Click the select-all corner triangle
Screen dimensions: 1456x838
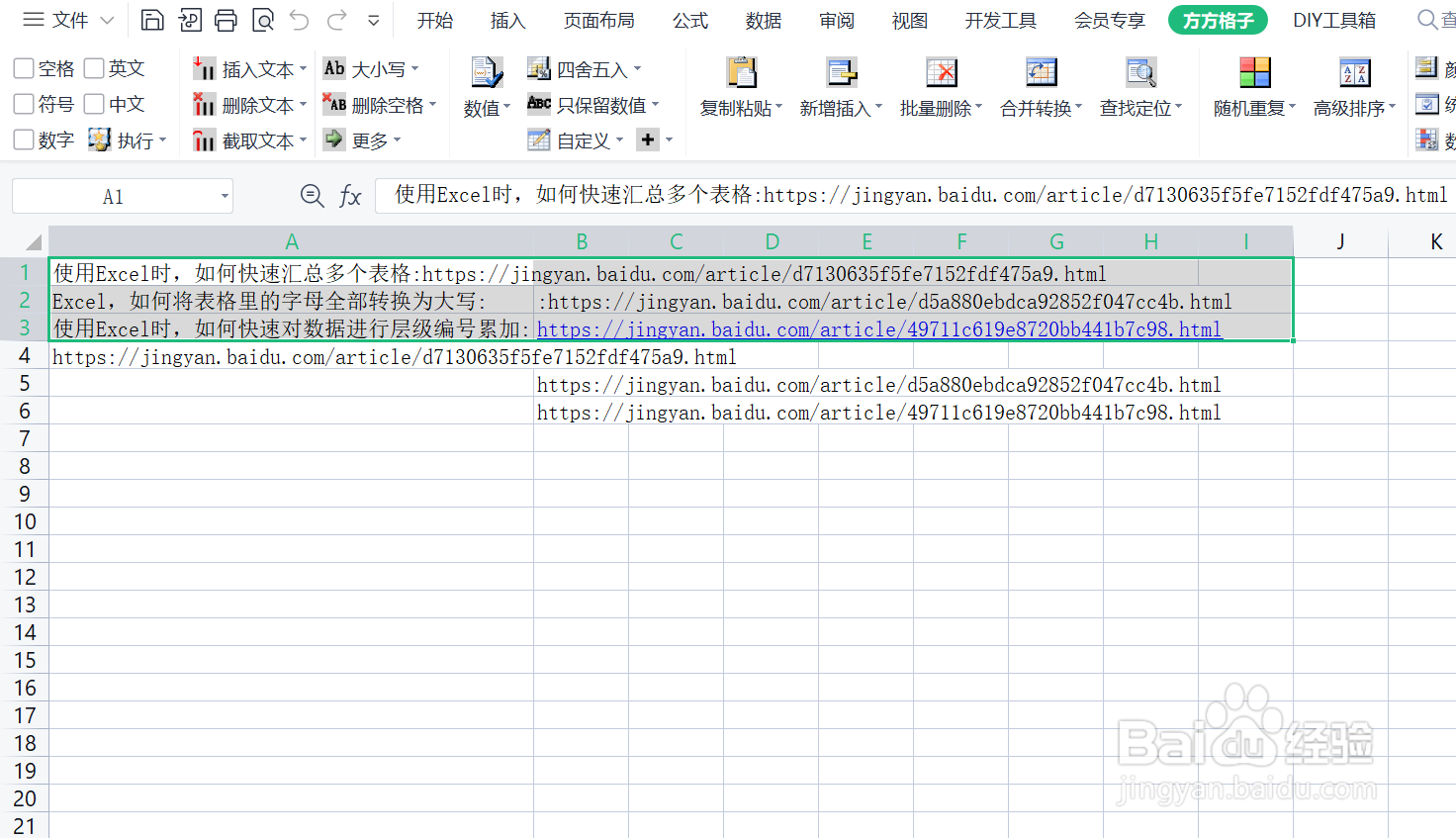coord(34,242)
